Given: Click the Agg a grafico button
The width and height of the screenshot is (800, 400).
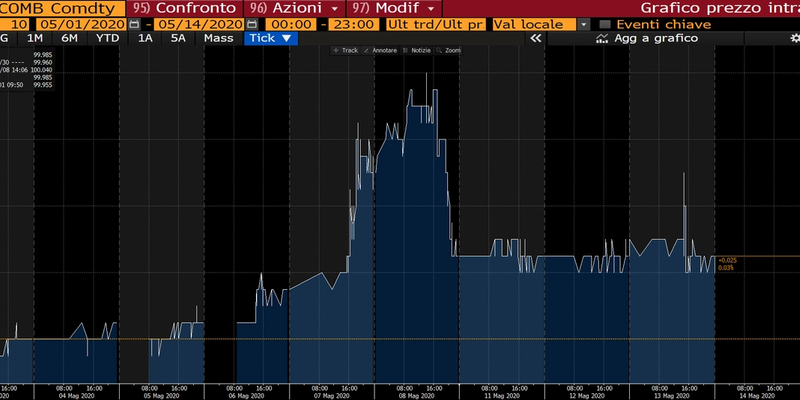Looking at the screenshot, I should [645, 38].
